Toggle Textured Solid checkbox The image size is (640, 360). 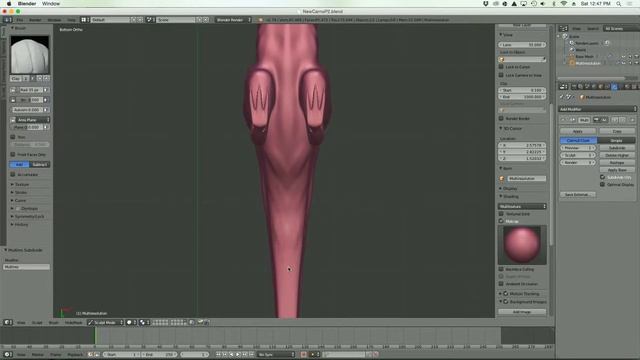[x=501, y=213]
